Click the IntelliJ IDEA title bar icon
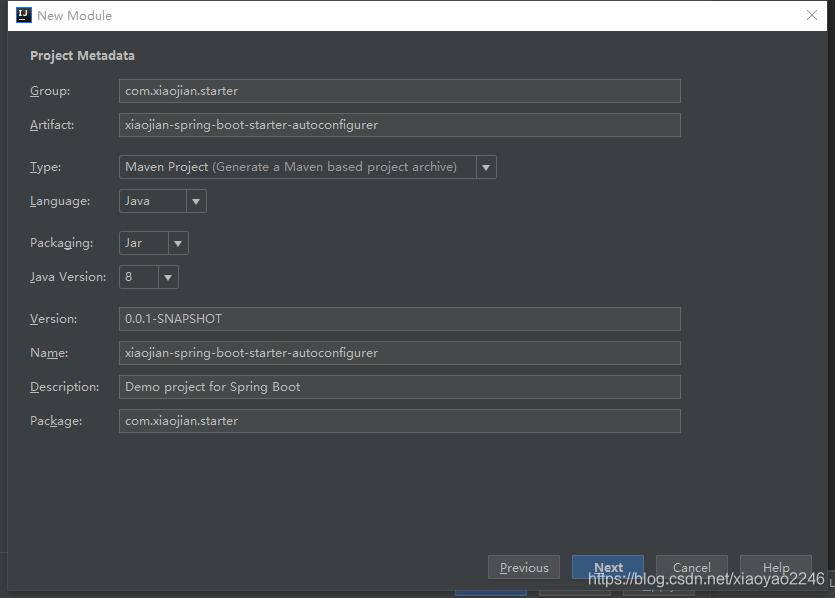Image resolution: width=835 pixels, height=598 pixels. [x=24, y=15]
